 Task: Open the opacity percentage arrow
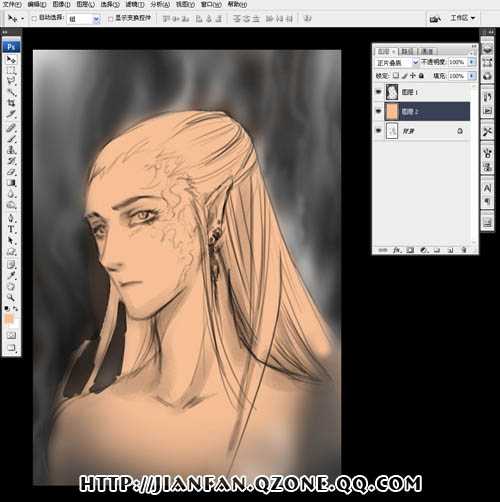(x=472, y=62)
